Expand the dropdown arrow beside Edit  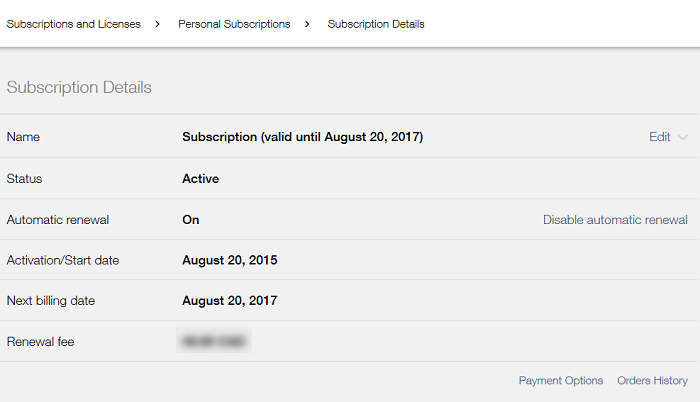tap(683, 138)
